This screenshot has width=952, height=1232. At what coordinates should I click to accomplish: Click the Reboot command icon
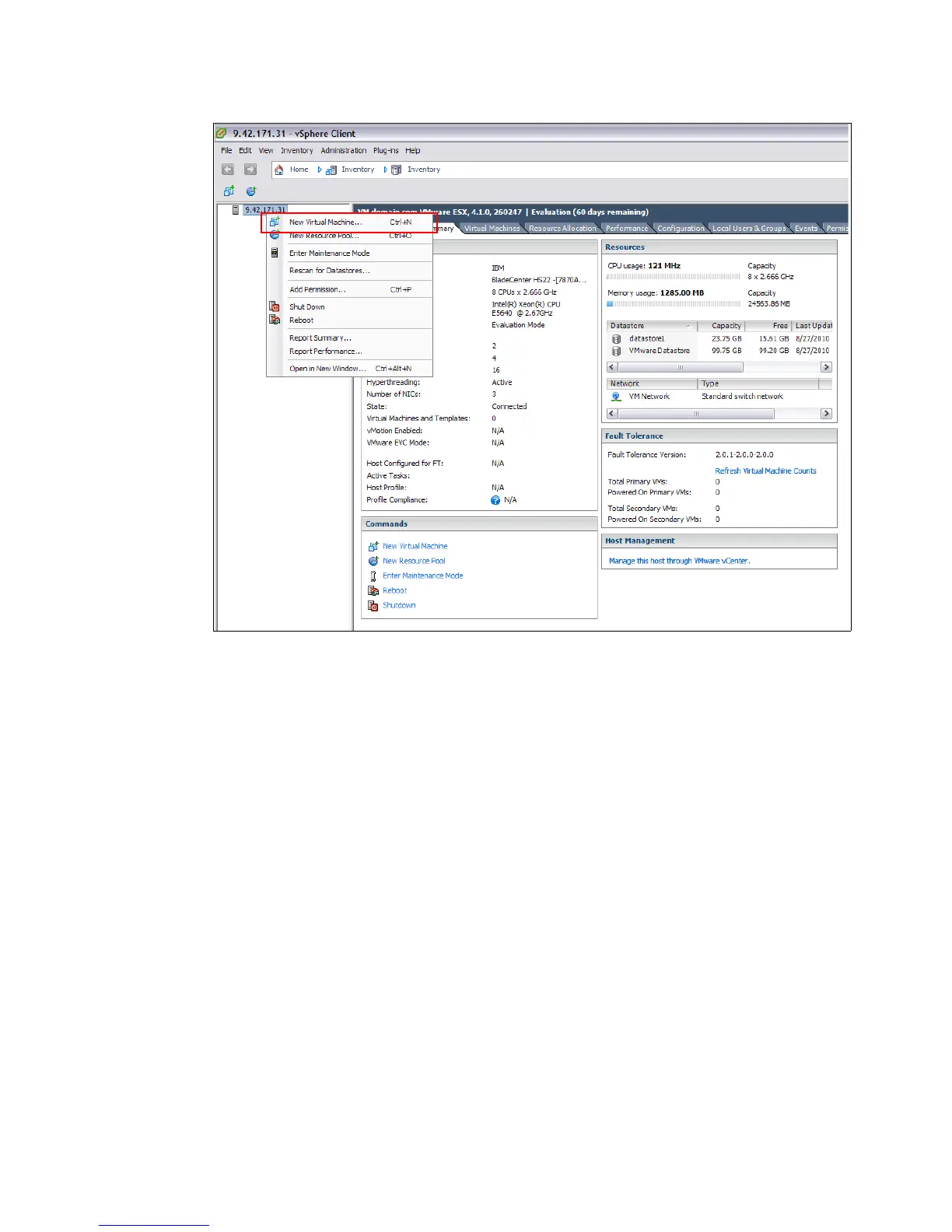(x=373, y=590)
